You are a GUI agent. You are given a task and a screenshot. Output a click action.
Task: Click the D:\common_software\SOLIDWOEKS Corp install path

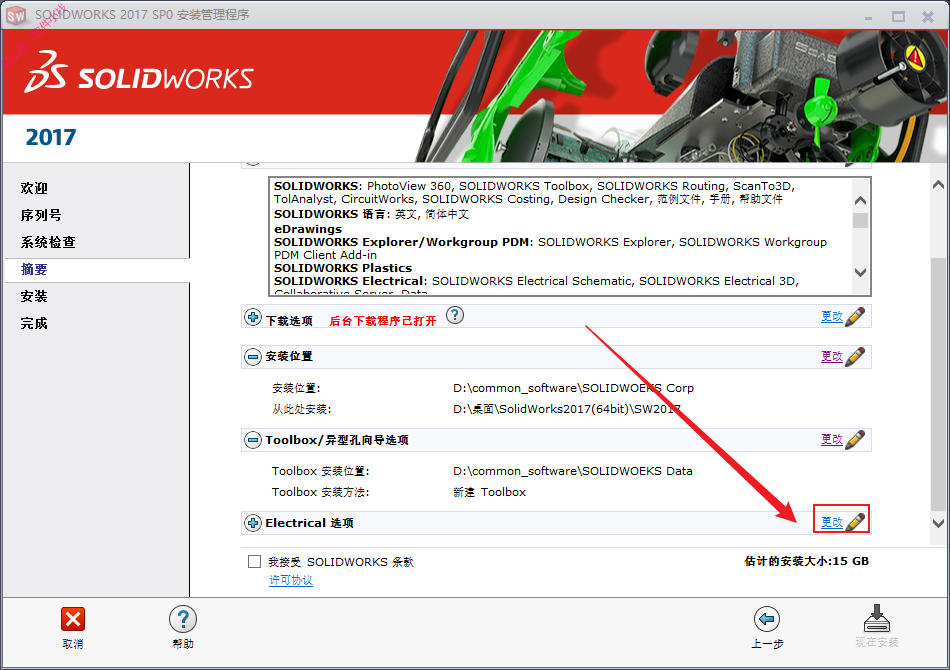(573, 388)
